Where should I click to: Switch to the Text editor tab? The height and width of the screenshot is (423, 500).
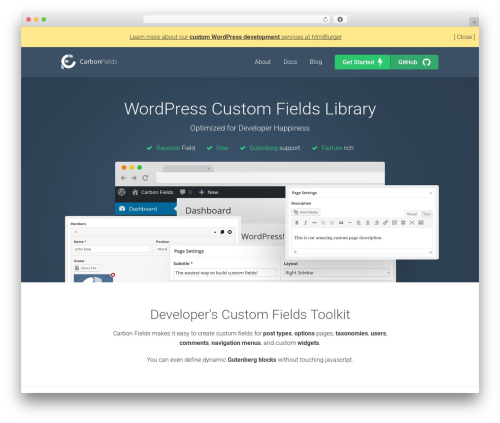tap(426, 214)
